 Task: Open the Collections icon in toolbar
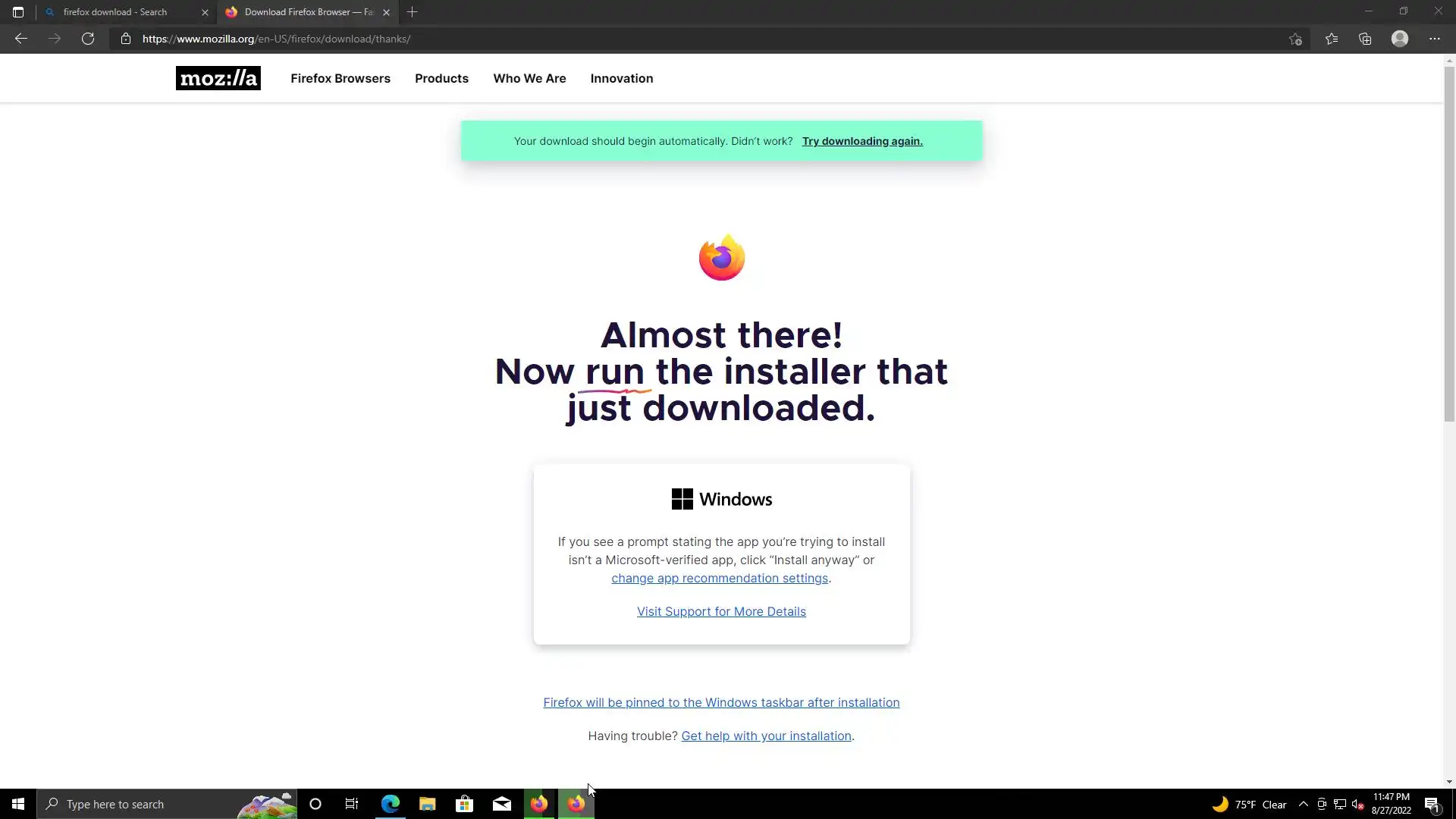[x=1365, y=39]
